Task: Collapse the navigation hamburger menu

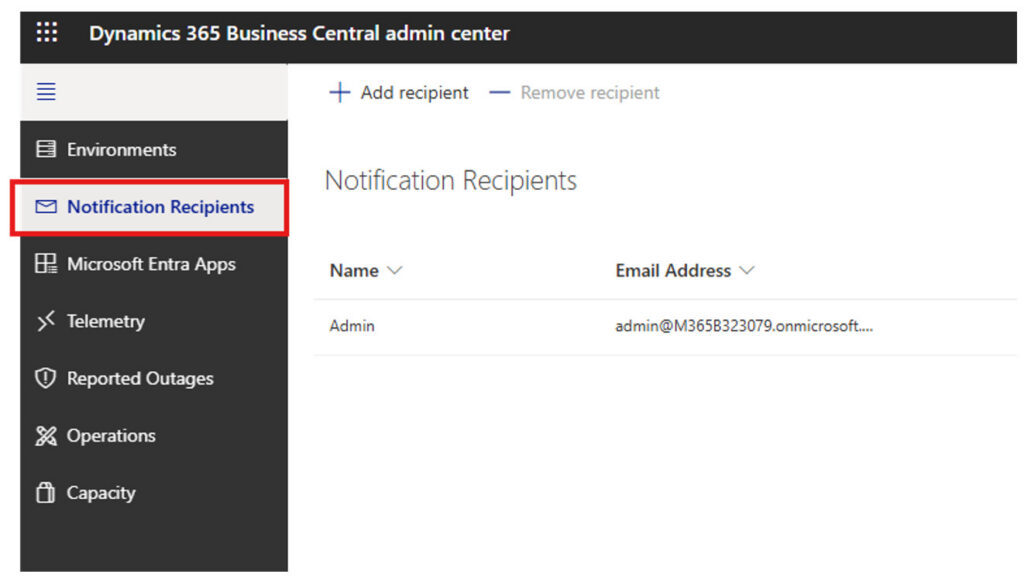Action: pos(46,91)
